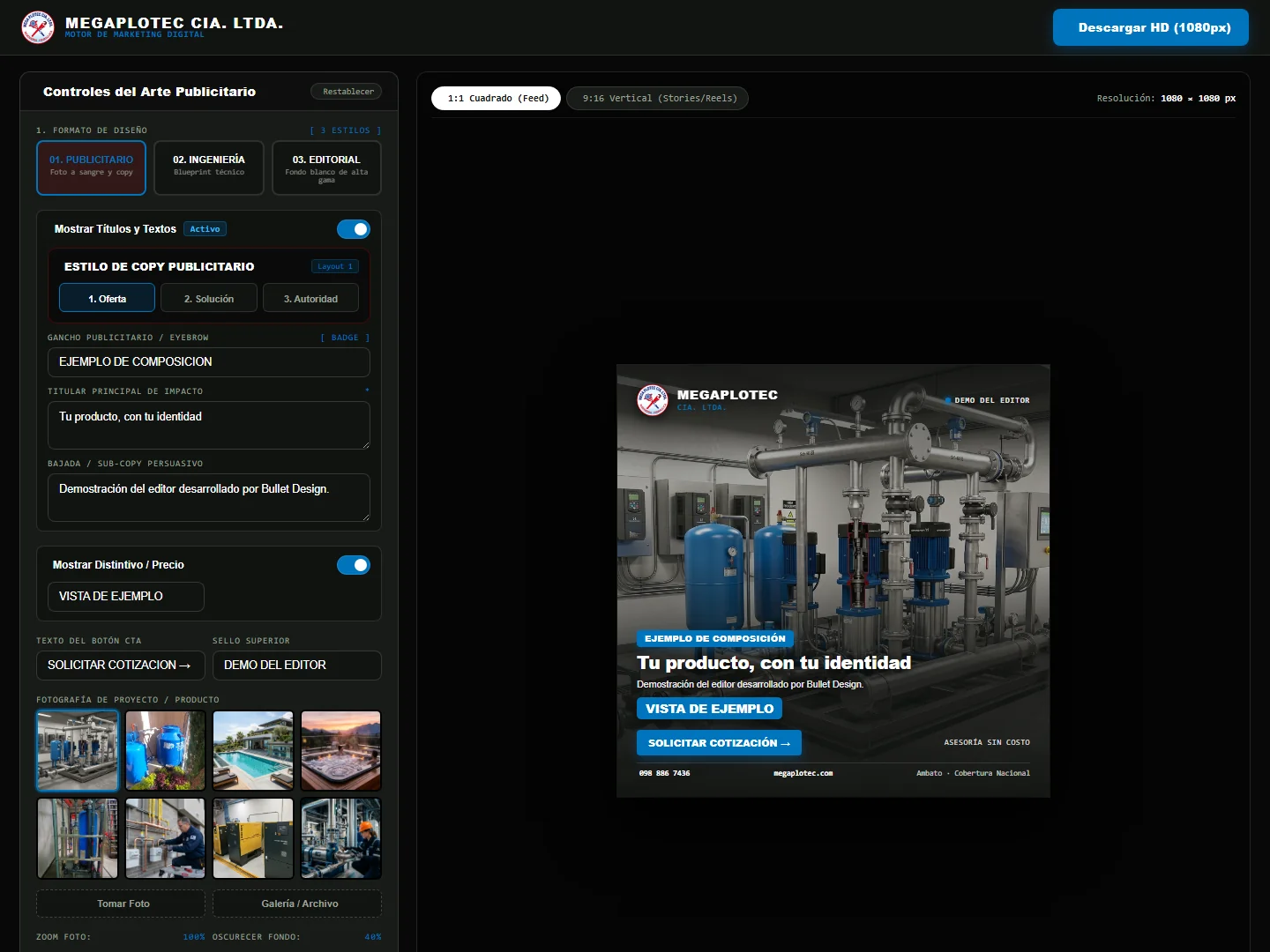
Task: Click the Bajada sub-copy persuasivo textarea
Action: pos(209,498)
